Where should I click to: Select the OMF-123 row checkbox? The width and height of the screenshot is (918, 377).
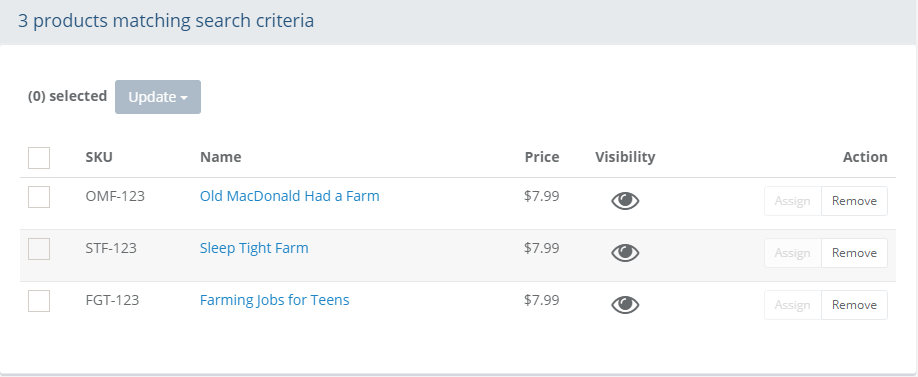click(x=39, y=197)
